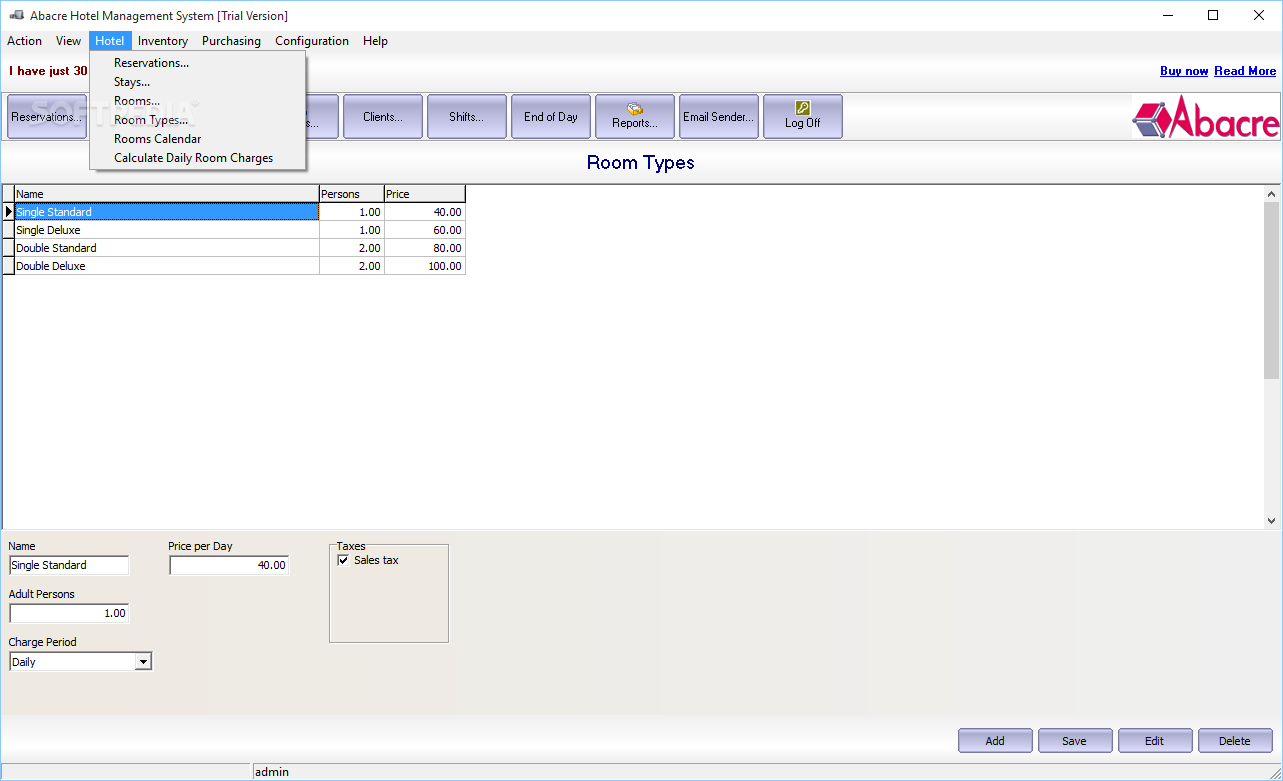The width and height of the screenshot is (1283, 781).
Task: Click the Price column header
Action: point(425,194)
